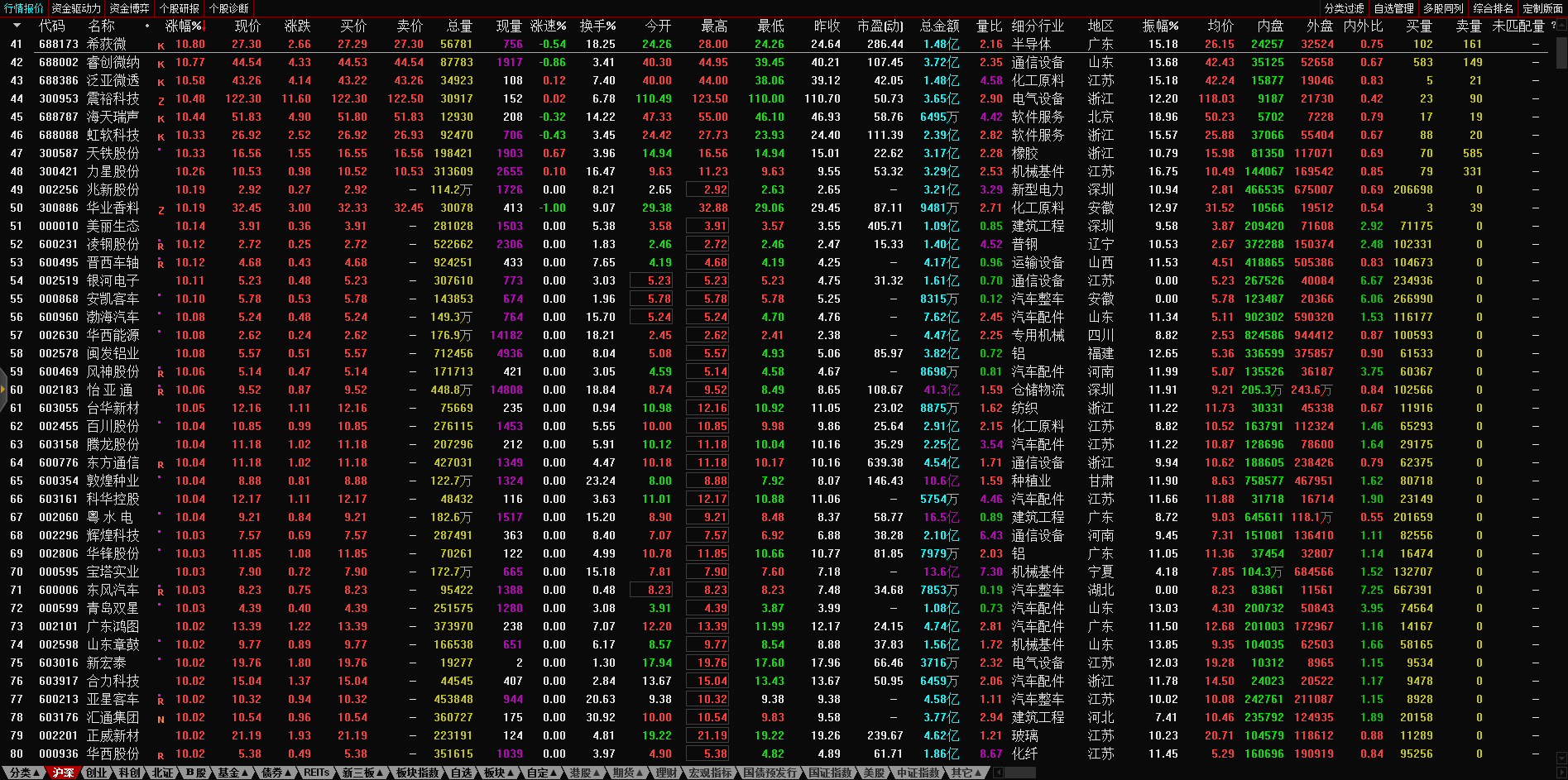1568x780 pixels.
Task: Click the N marker beside 汇通集团
Action: (161, 719)
